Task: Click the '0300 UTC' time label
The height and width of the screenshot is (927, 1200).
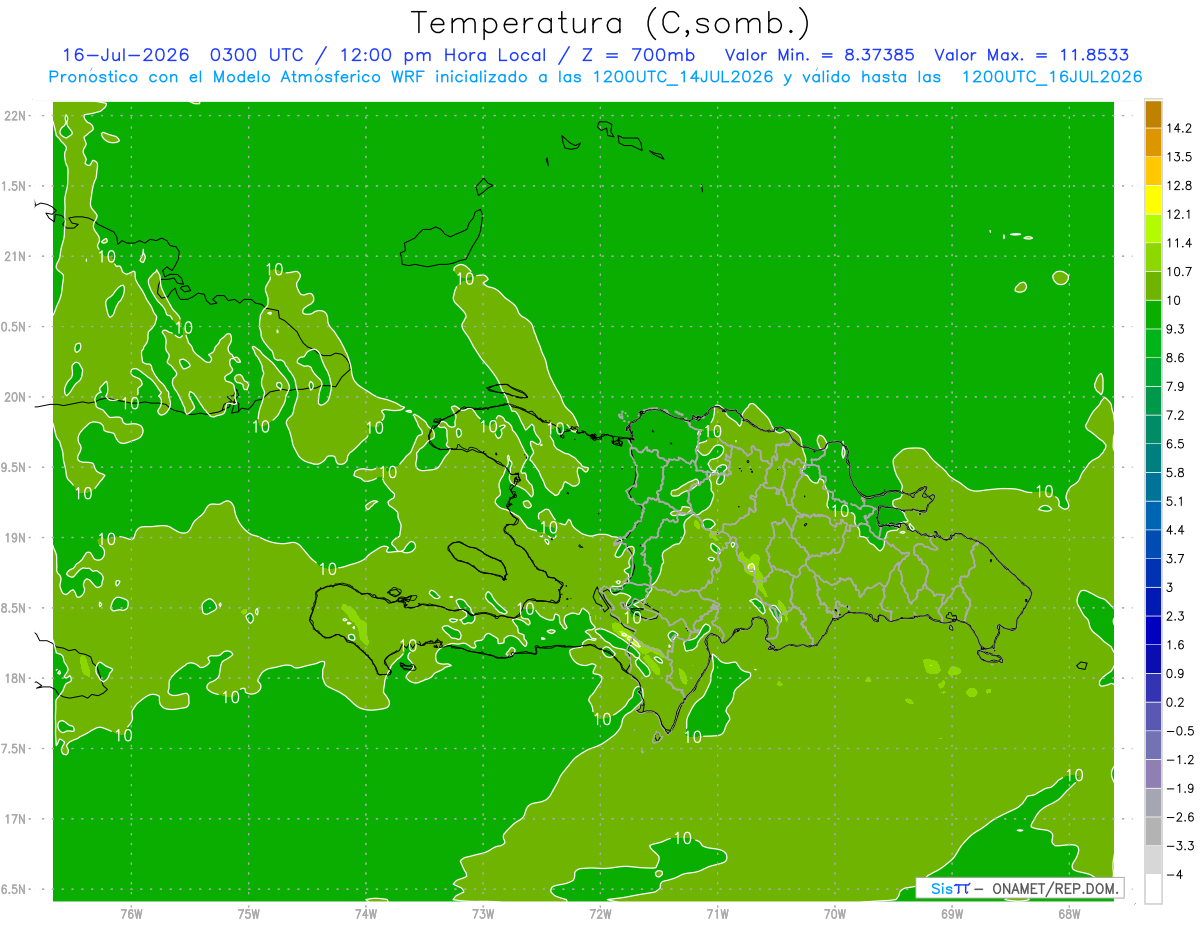Action: pyautogui.click(x=257, y=55)
